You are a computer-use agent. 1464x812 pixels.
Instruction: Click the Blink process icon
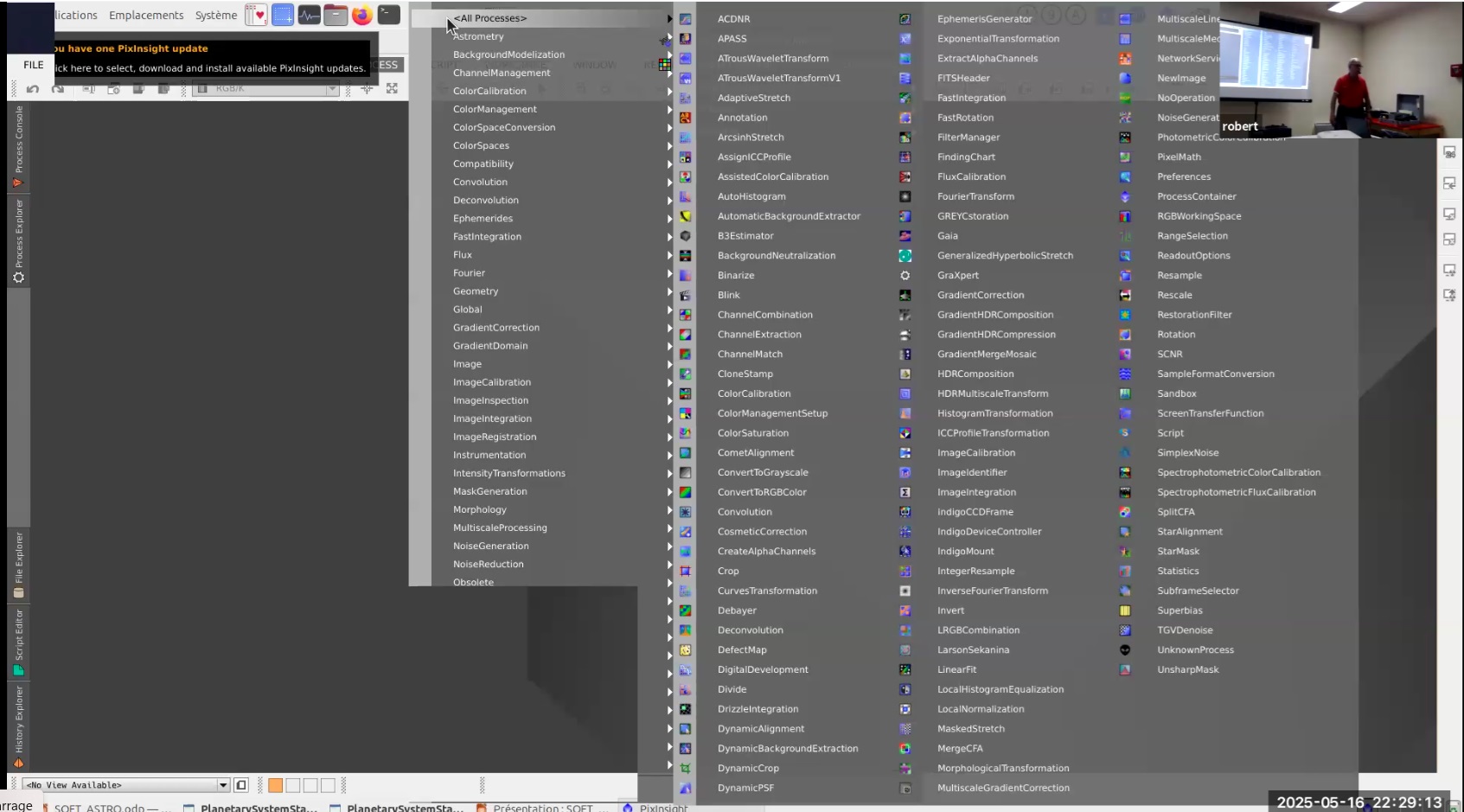point(685,295)
